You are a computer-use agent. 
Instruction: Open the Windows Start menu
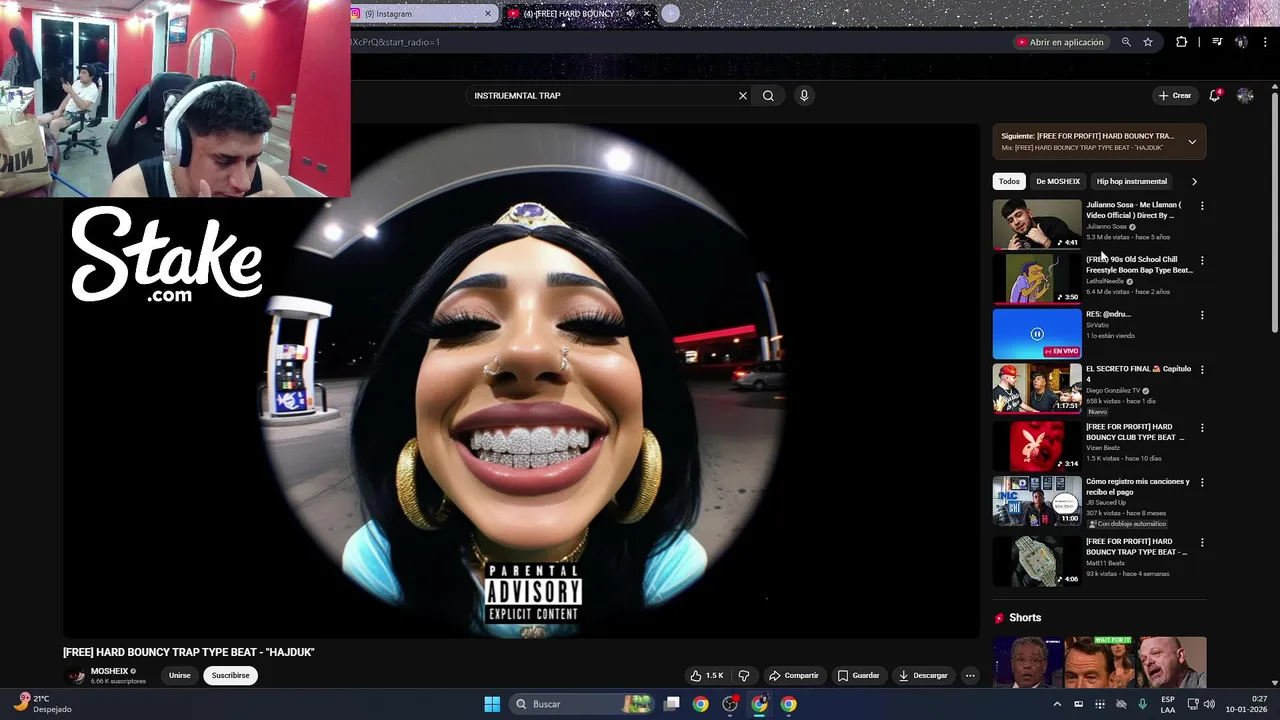[x=492, y=704]
